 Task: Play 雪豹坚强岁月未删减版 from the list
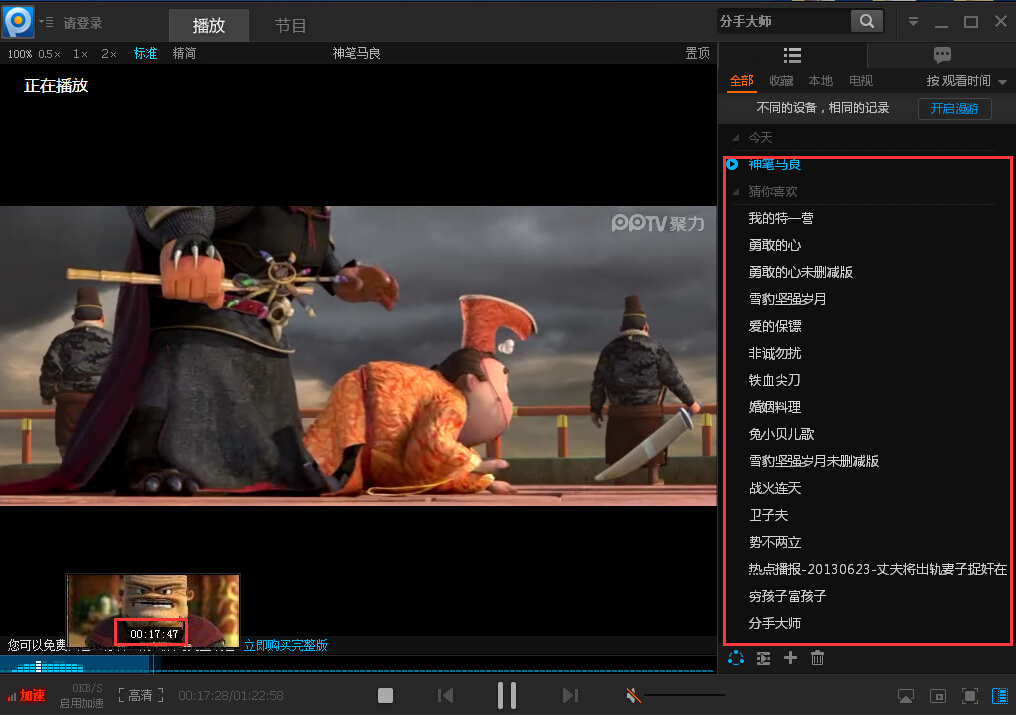[813, 461]
